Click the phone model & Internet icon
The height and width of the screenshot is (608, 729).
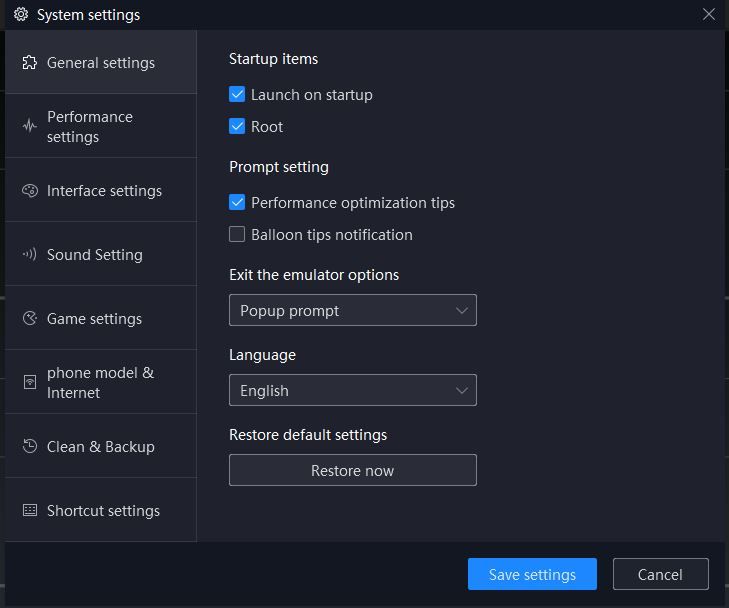click(30, 383)
